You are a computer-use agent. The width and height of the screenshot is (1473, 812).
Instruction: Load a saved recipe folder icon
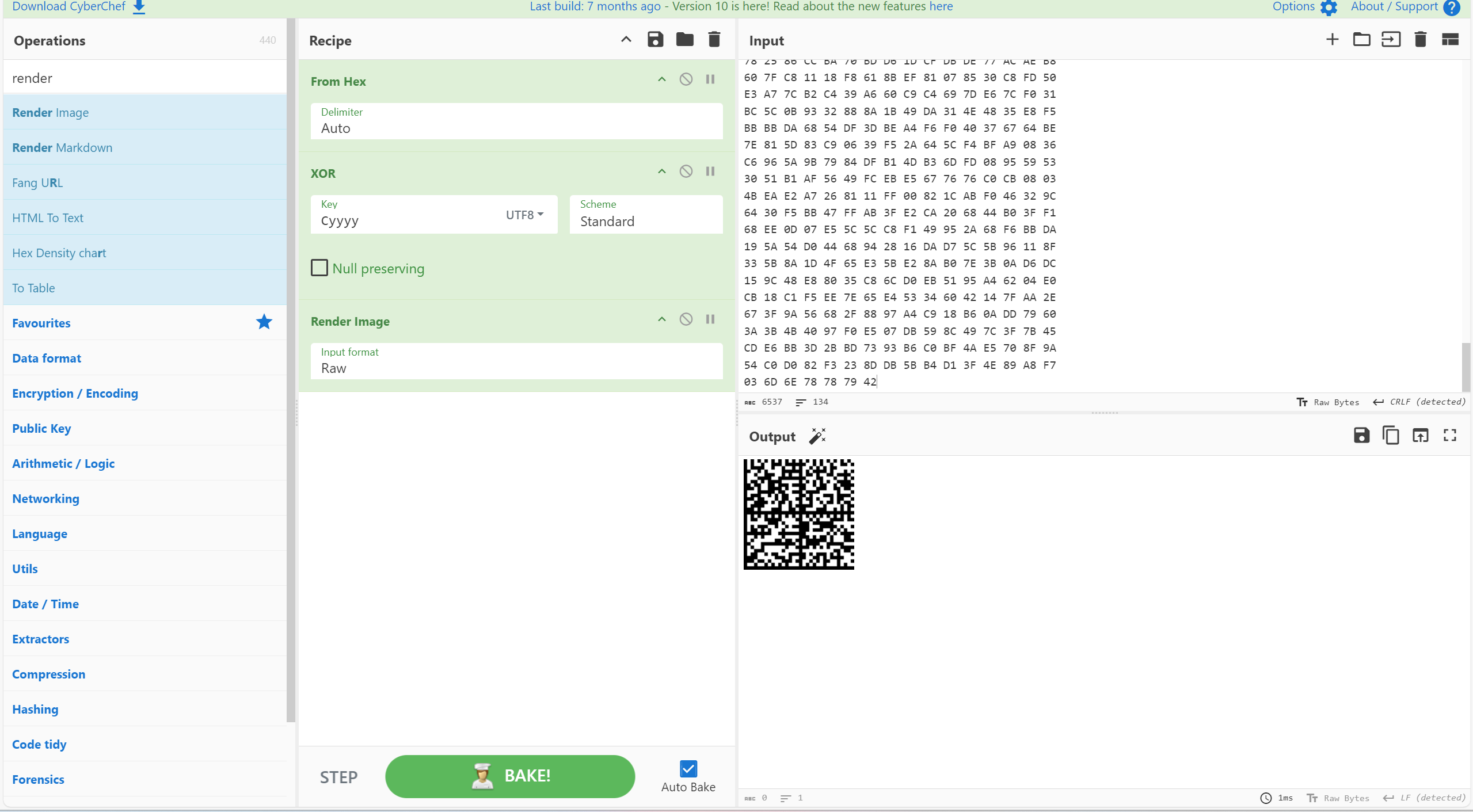tap(684, 40)
